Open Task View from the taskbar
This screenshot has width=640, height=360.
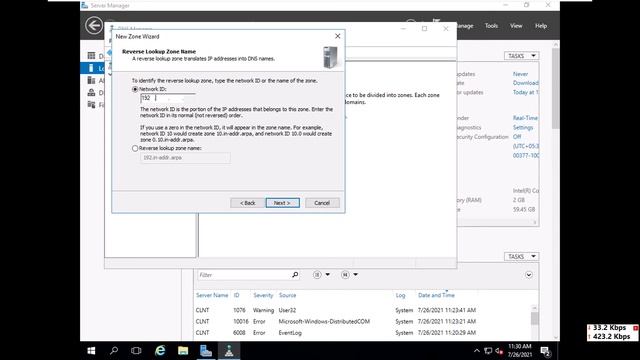point(136,351)
